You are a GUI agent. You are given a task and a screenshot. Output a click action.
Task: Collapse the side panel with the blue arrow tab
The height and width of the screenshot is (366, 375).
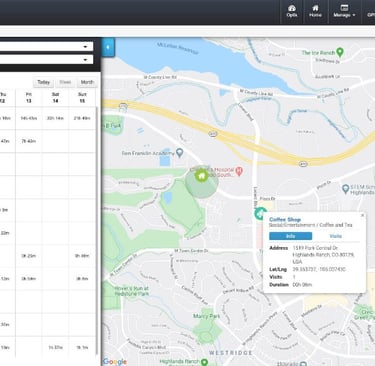tap(108, 47)
